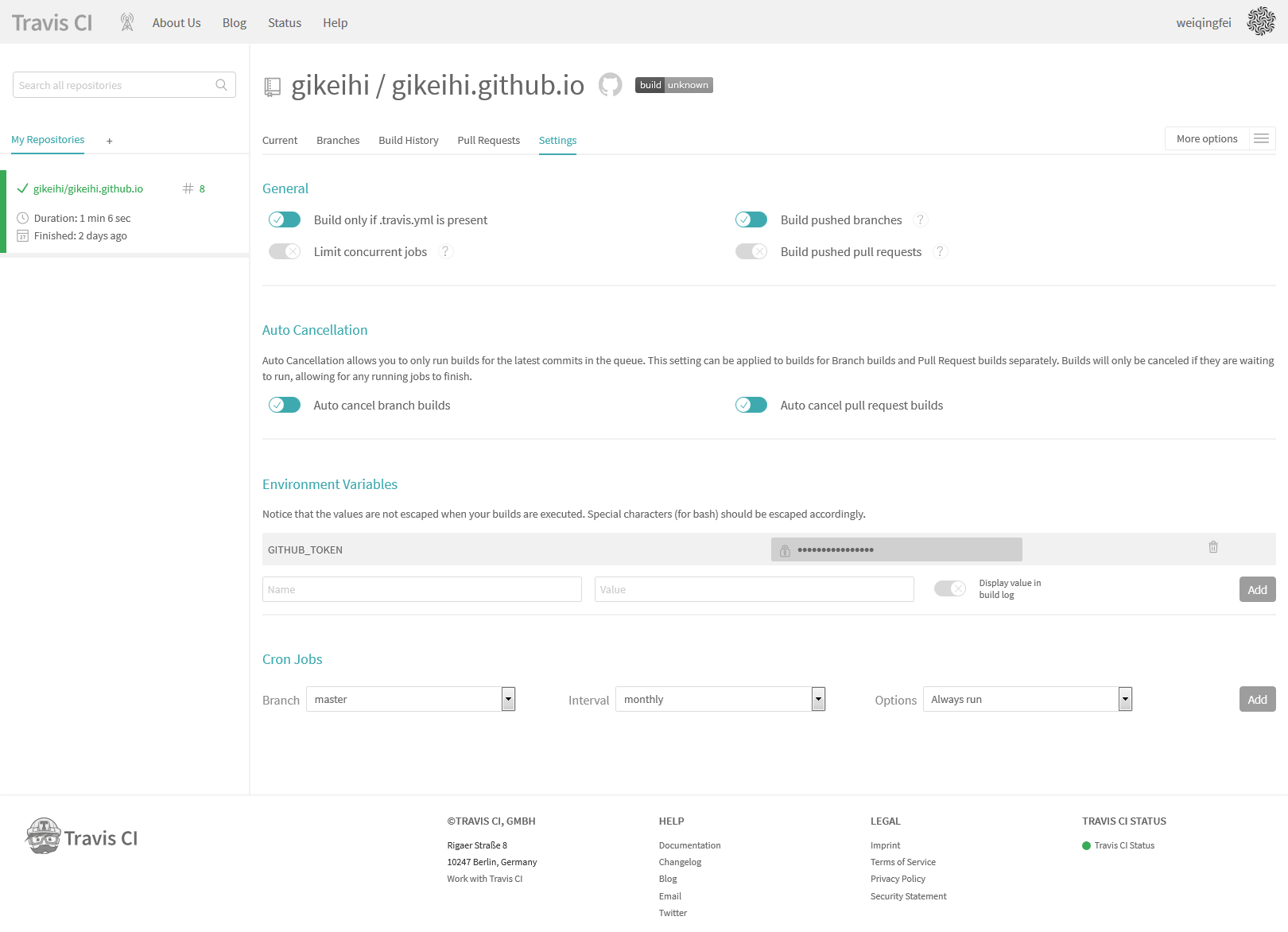
Task: Click the plus icon next to My Repositories
Action: coord(110,141)
